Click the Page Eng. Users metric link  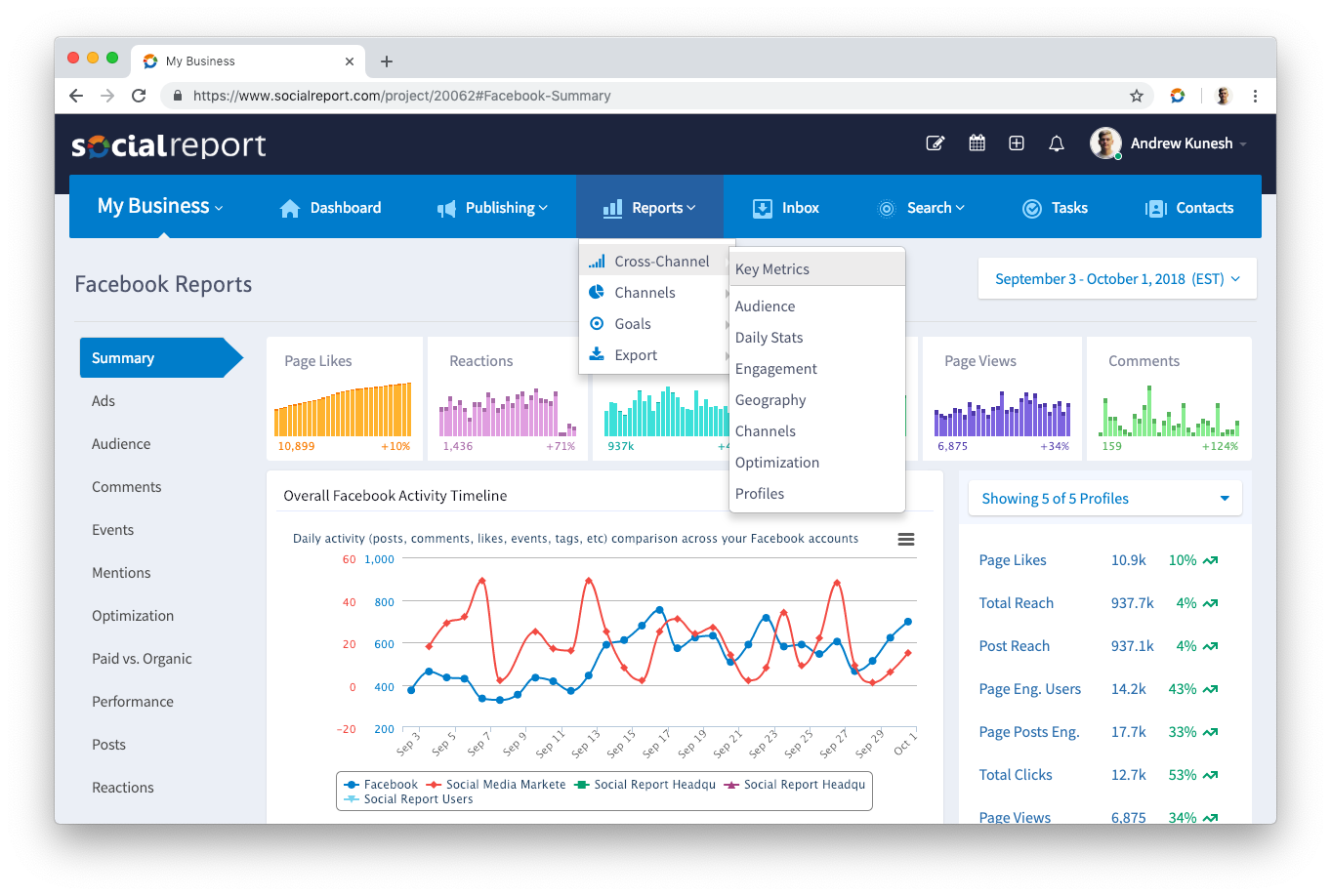[1029, 689]
